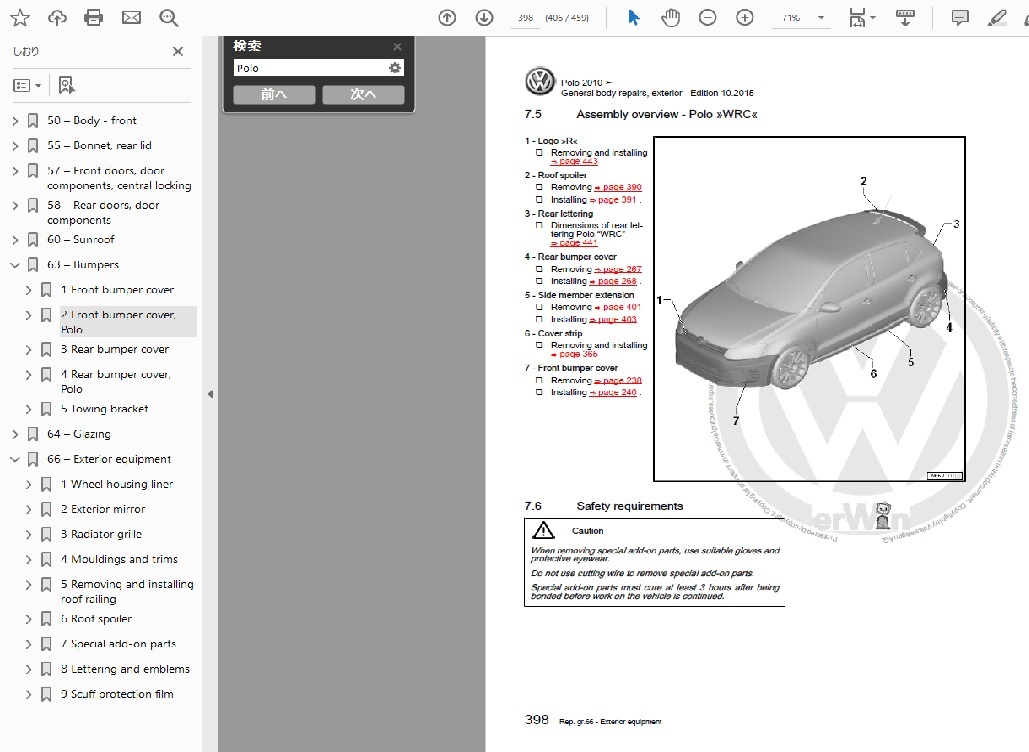
Task: Click the zoom percentage field
Action: (x=792, y=18)
